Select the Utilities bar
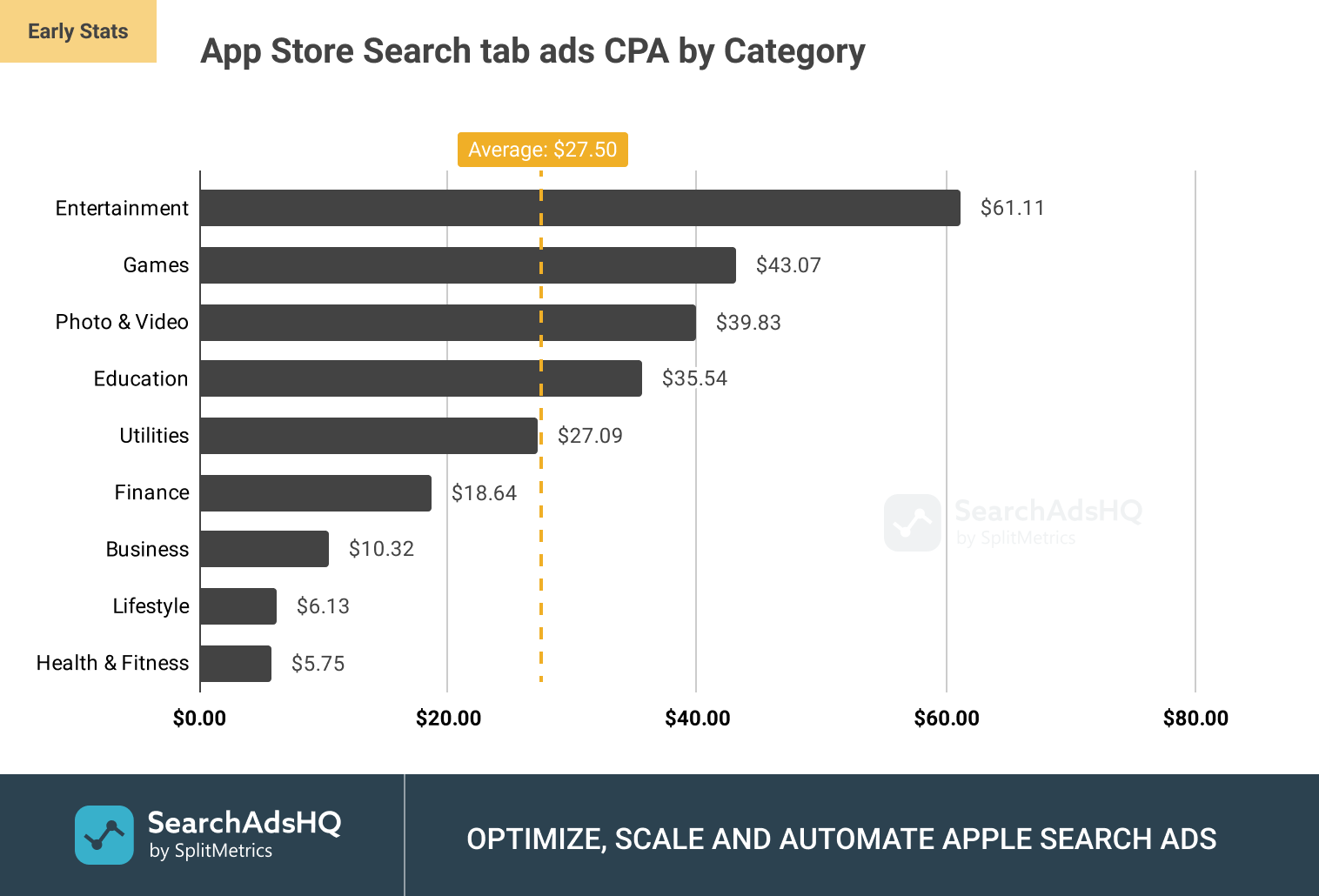Viewport: 1319px width, 896px height. pyautogui.click(x=368, y=436)
